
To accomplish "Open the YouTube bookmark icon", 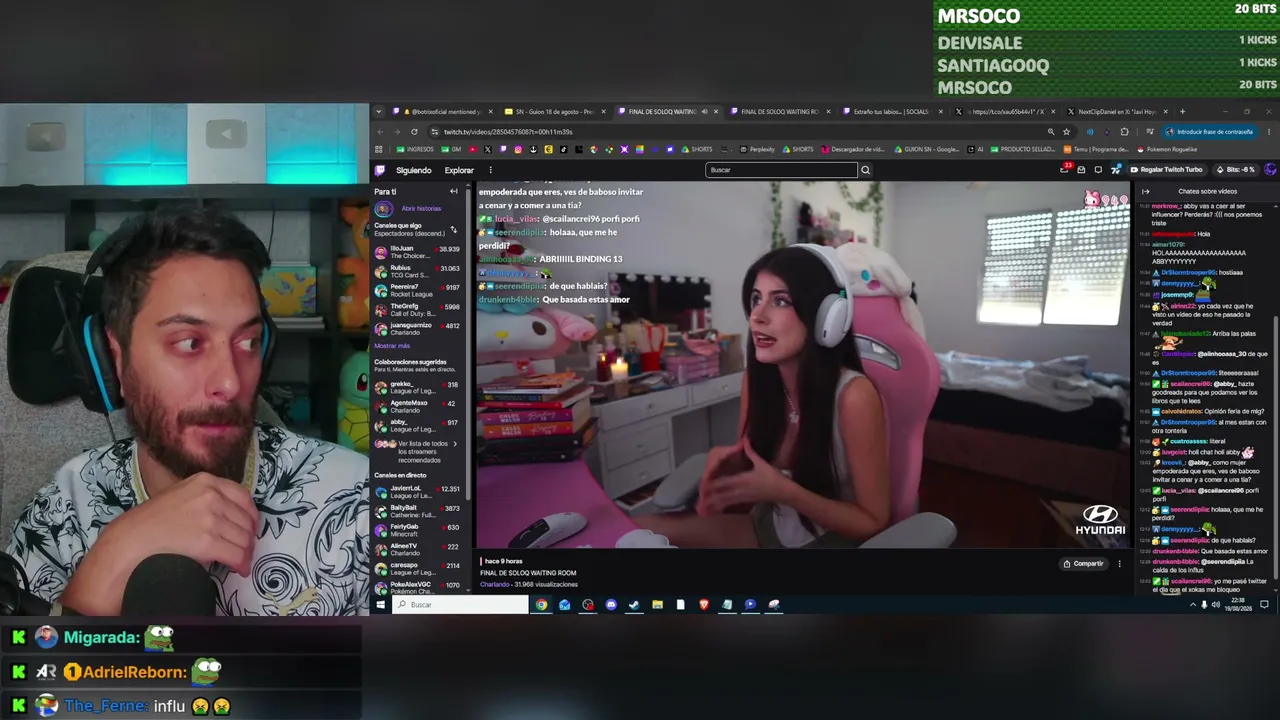I will (x=473, y=149).
